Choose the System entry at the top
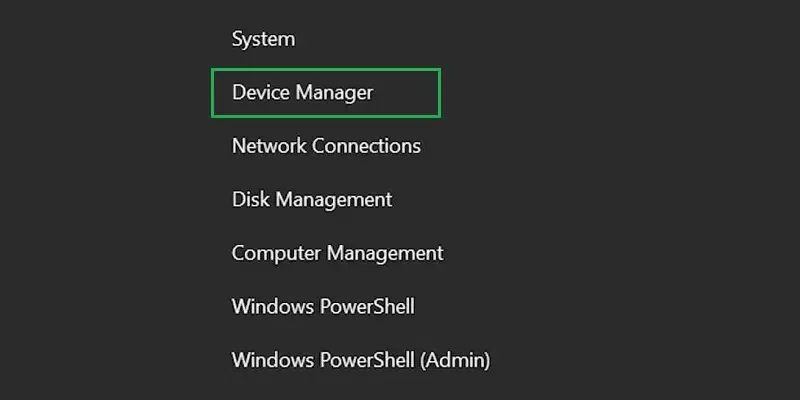 click(263, 40)
